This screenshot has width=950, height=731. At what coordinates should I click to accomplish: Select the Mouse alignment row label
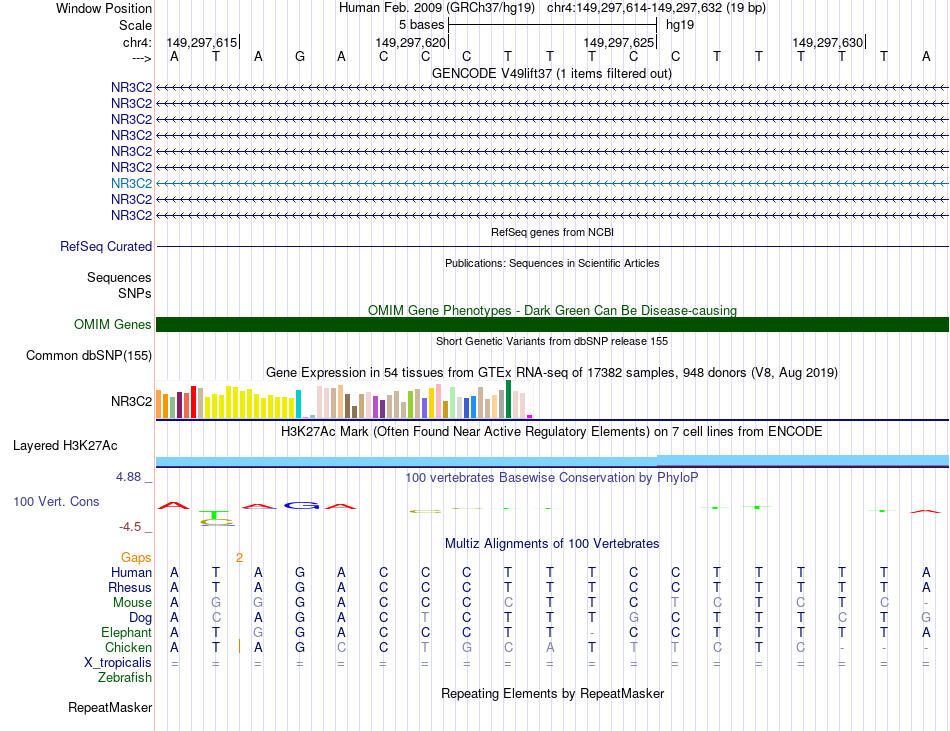132,603
